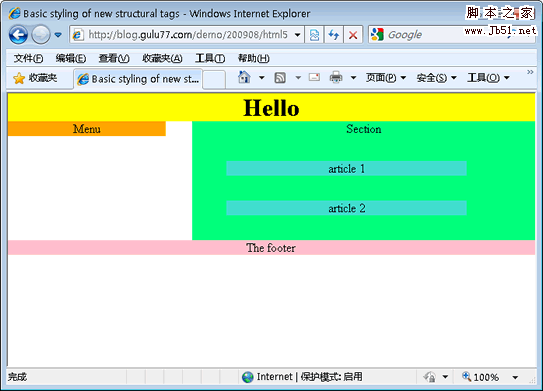
Task: Click the orange Menu block
Action: (x=87, y=129)
